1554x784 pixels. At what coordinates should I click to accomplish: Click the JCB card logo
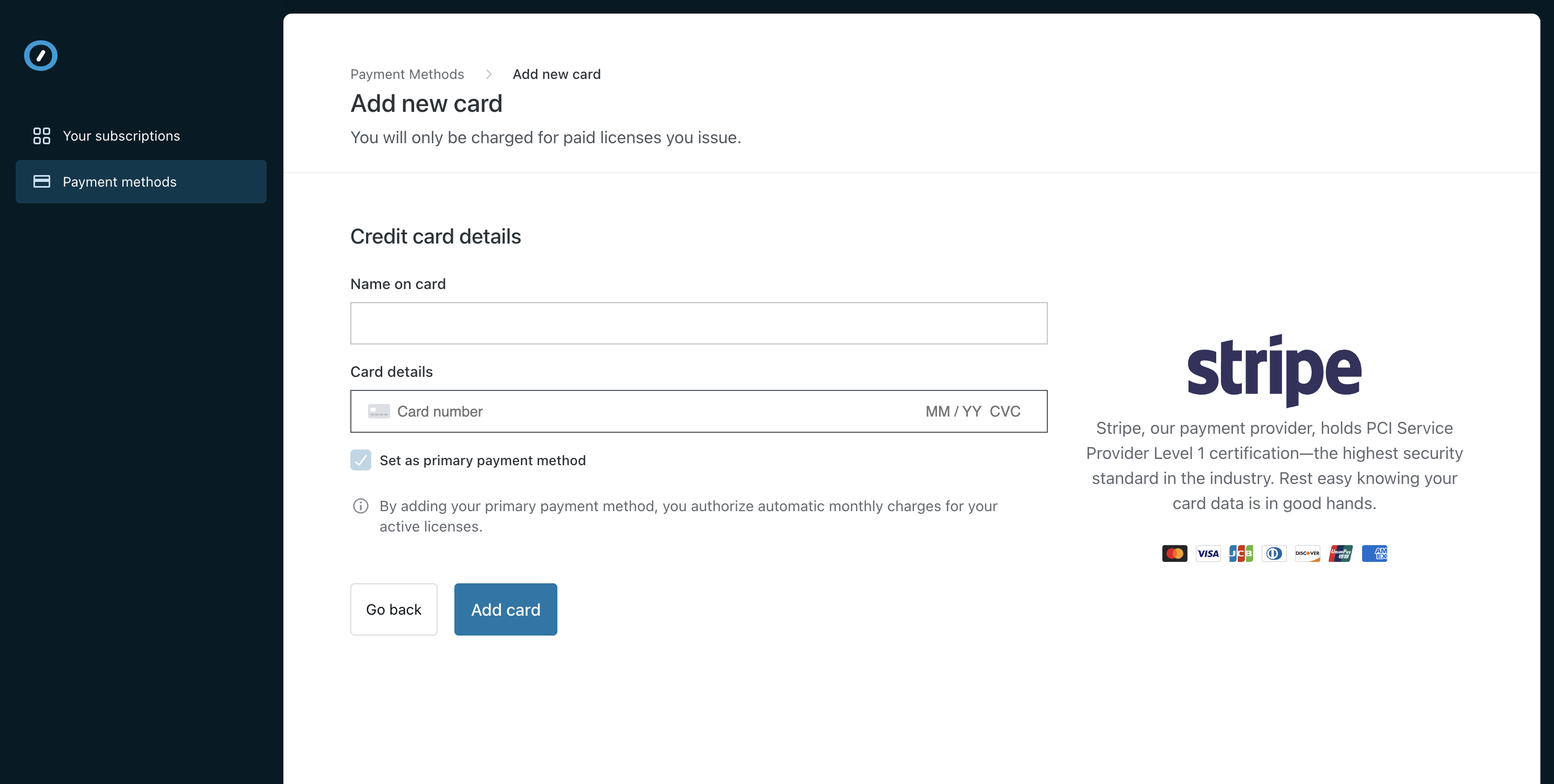point(1241,553)
